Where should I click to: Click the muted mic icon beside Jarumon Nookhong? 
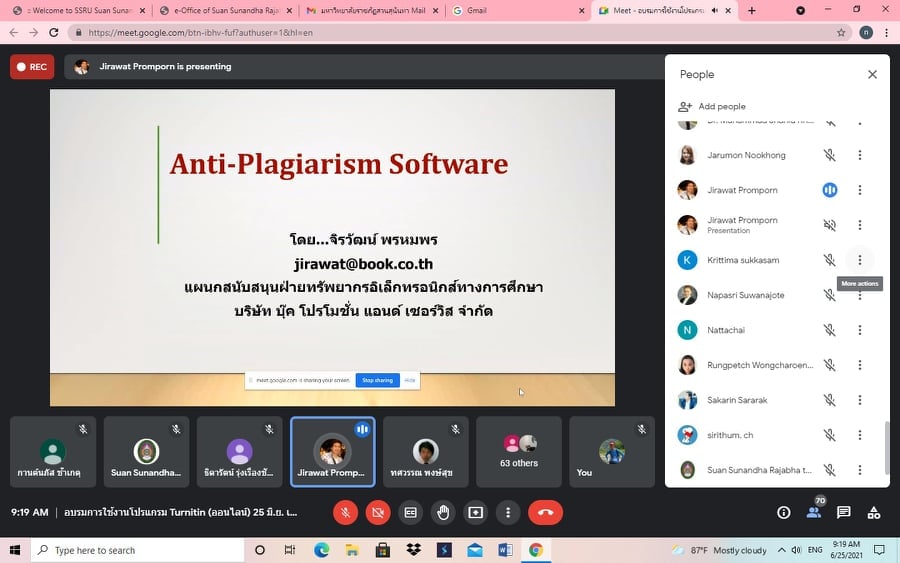[829, 156]
